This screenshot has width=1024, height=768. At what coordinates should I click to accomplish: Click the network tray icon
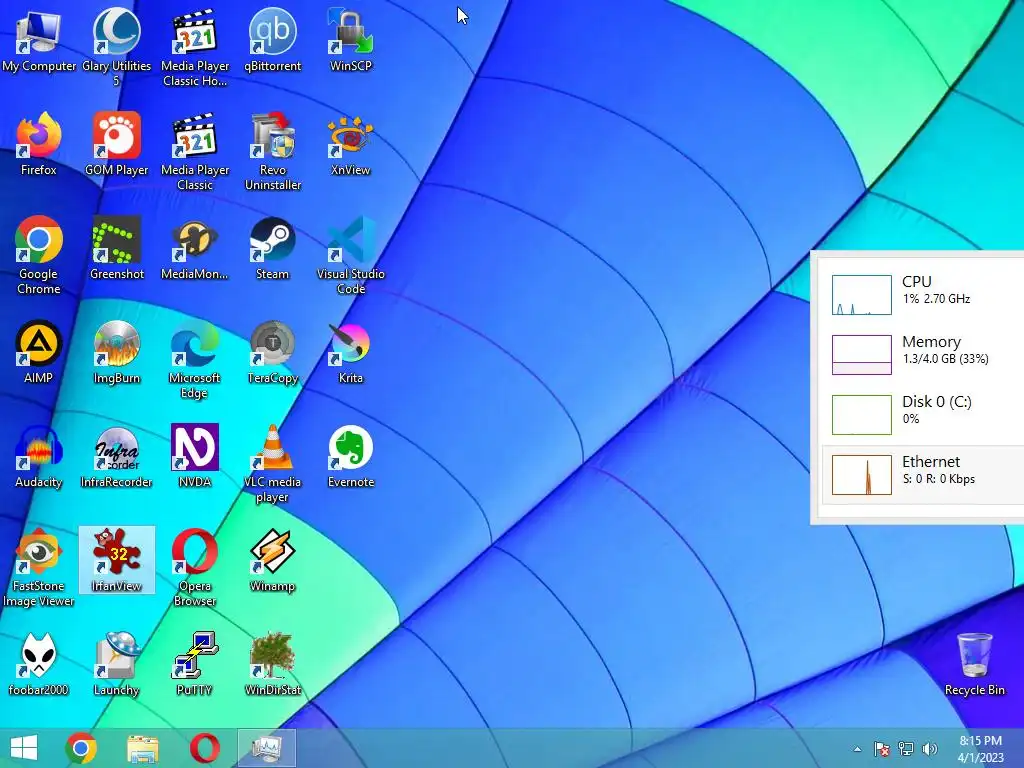pos(906,749)
